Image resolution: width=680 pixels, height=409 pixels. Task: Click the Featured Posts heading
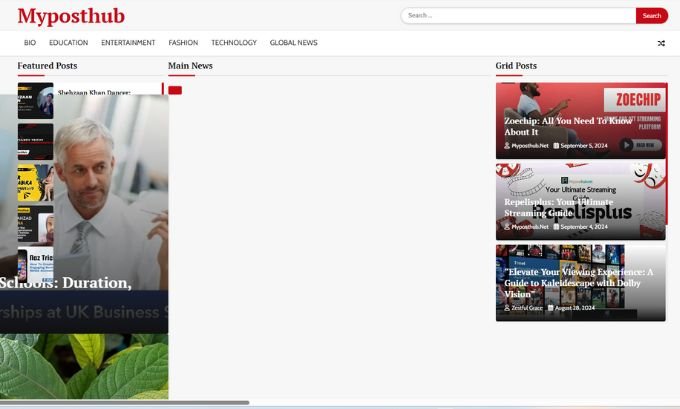[x=47, y=66]
